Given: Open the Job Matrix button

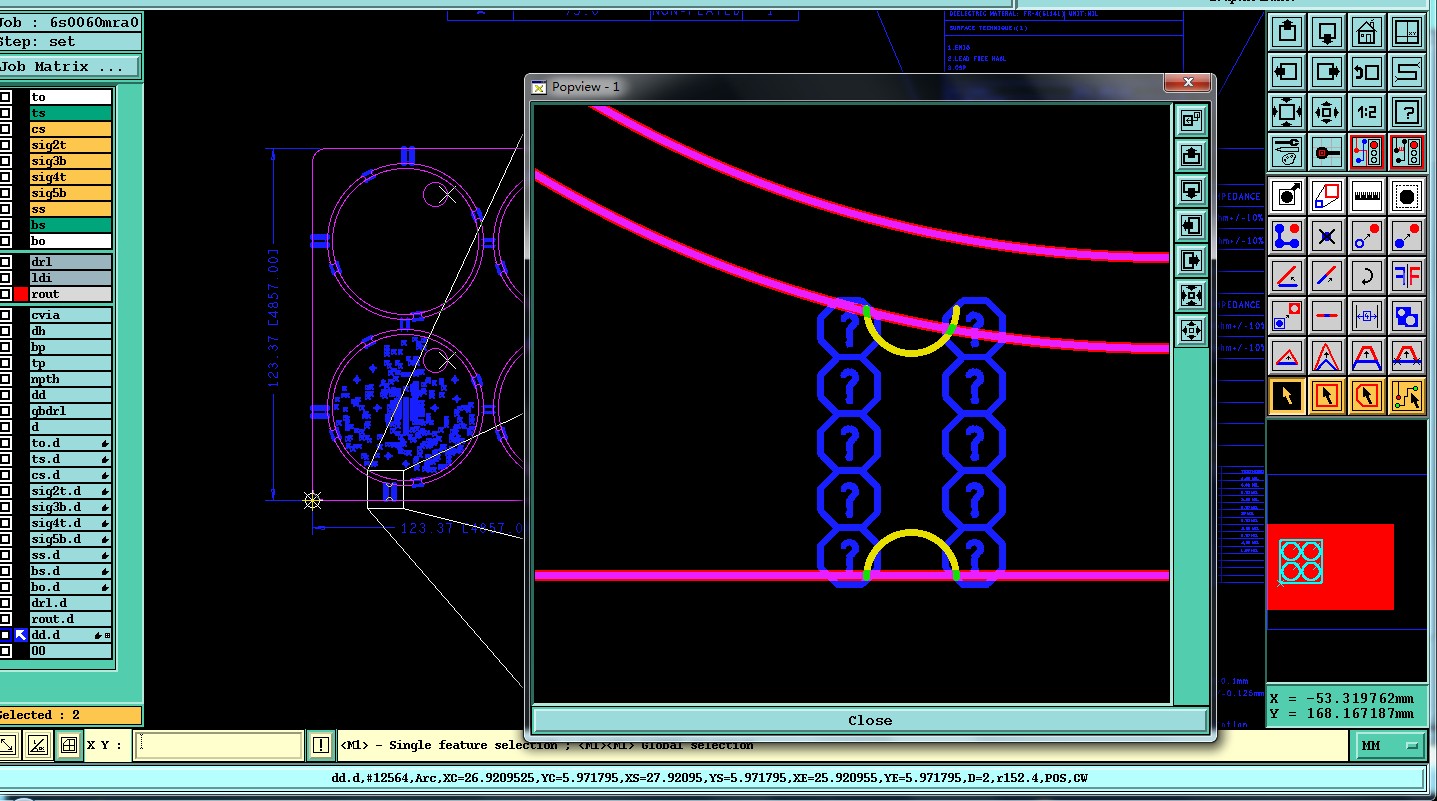Looking at the screenshot, I should coord(68,67).
